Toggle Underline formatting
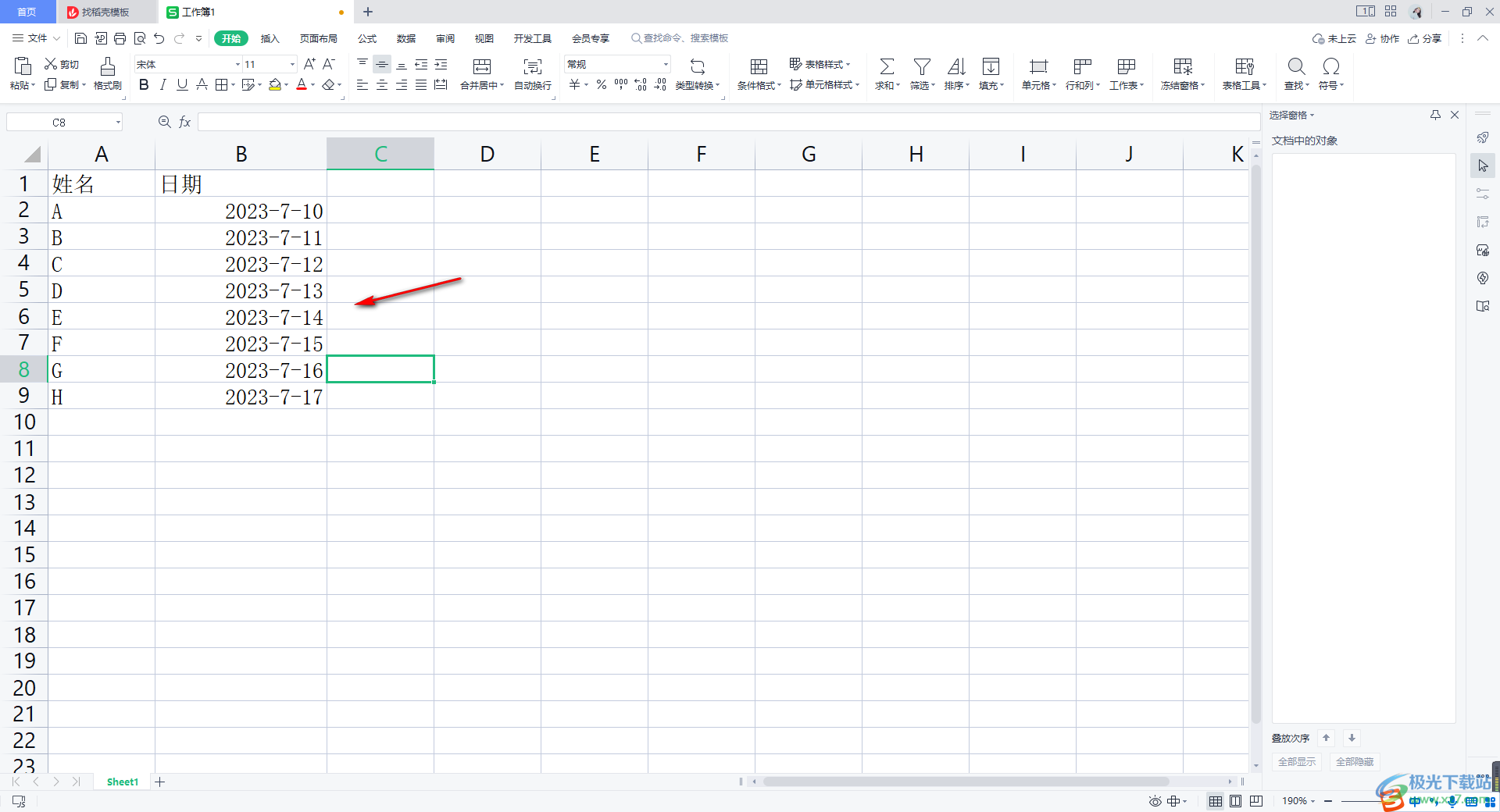 click(x=182, y=84)
